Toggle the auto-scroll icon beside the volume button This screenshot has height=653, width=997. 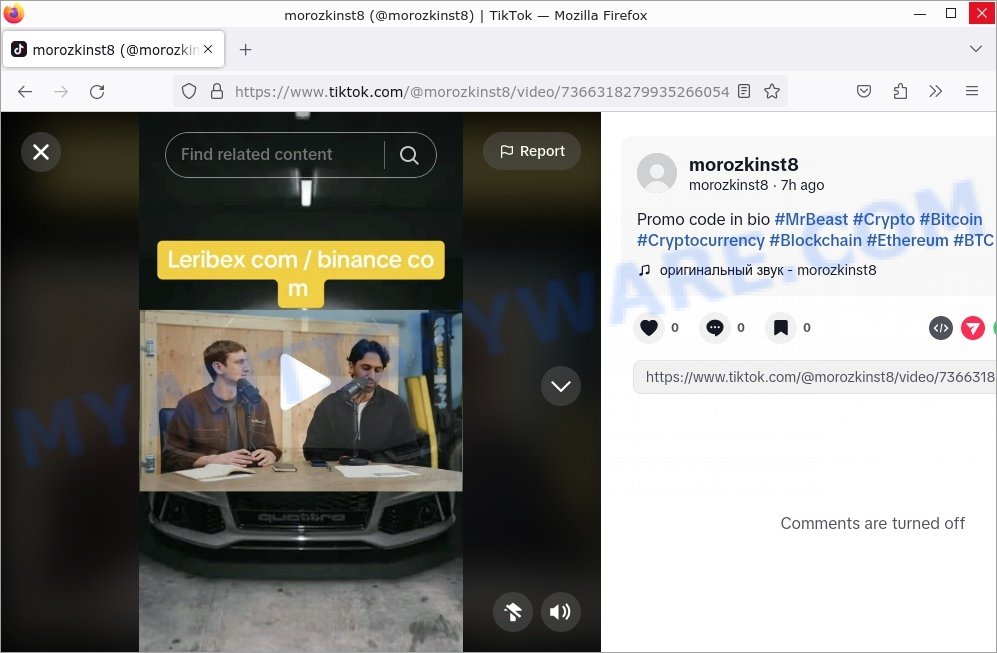512,612
